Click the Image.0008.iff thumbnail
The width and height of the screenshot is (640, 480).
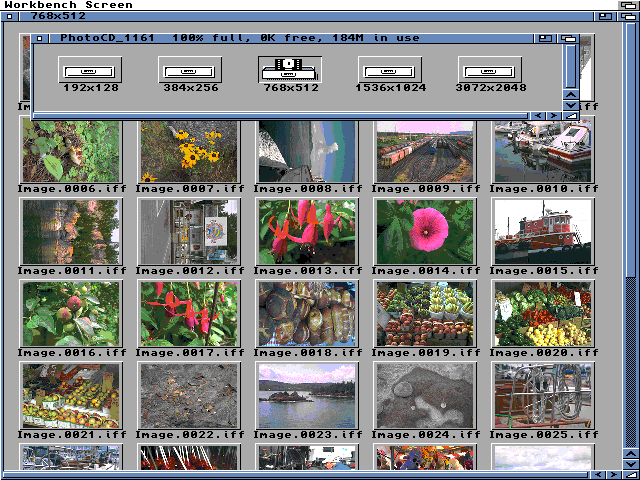click(307, 150)
